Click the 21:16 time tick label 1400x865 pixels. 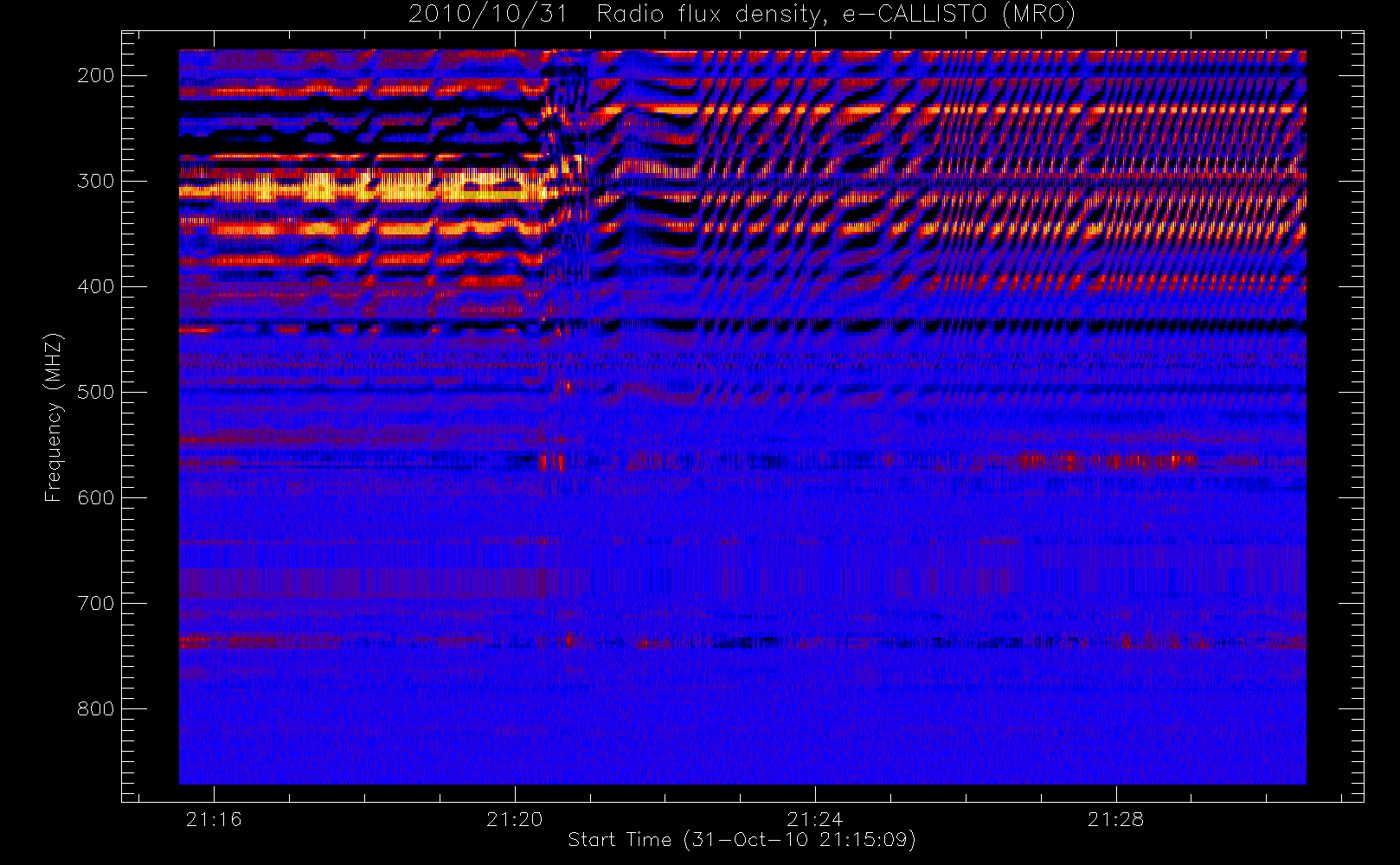click(x=214, y=819)
